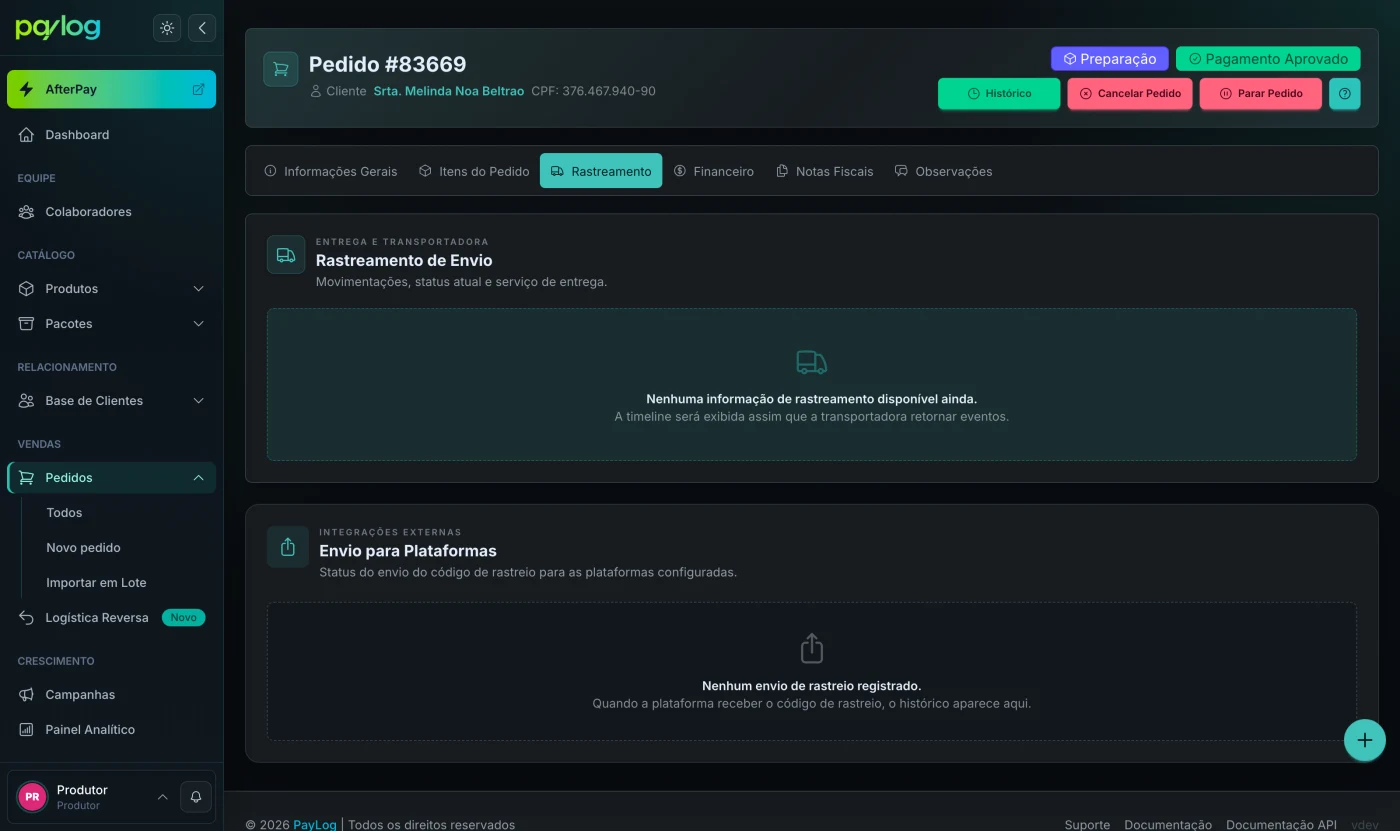The image size is (1400, 831).
Task: Expand the Produtos submenu chevron
Action: coord(198,289)
